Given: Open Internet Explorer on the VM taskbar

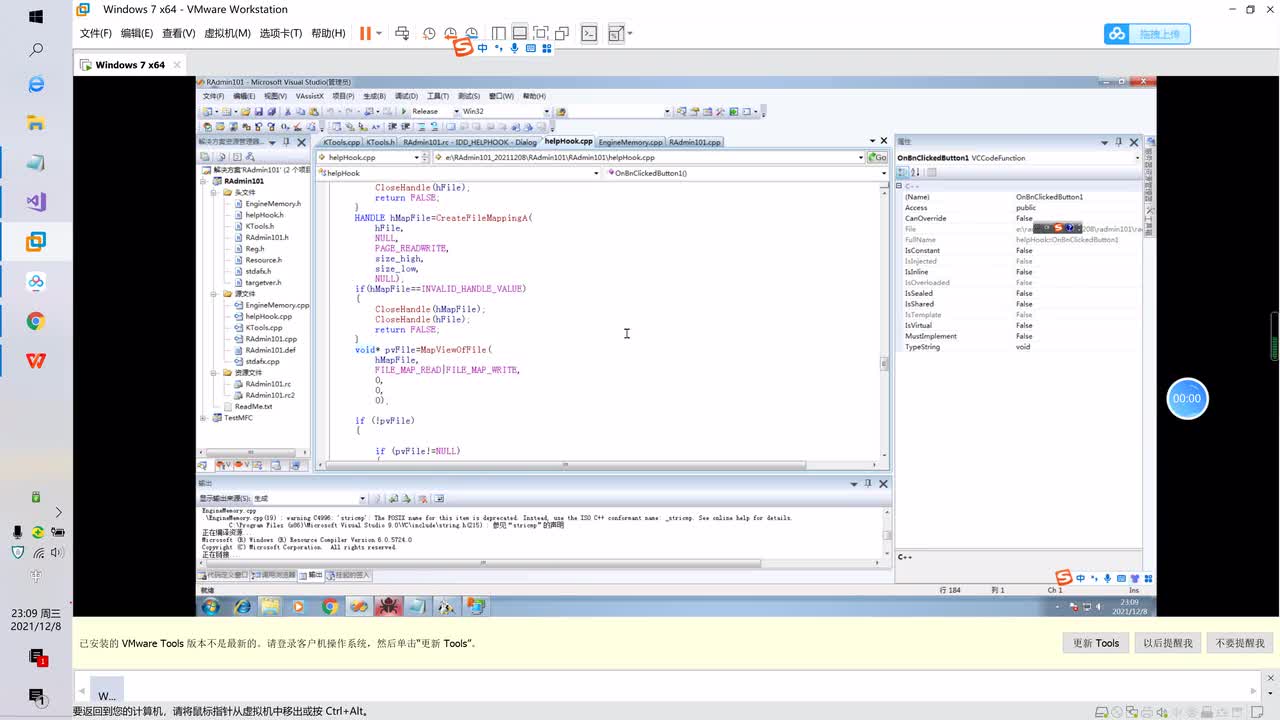Looking at the screenshot, I should 242,606.
